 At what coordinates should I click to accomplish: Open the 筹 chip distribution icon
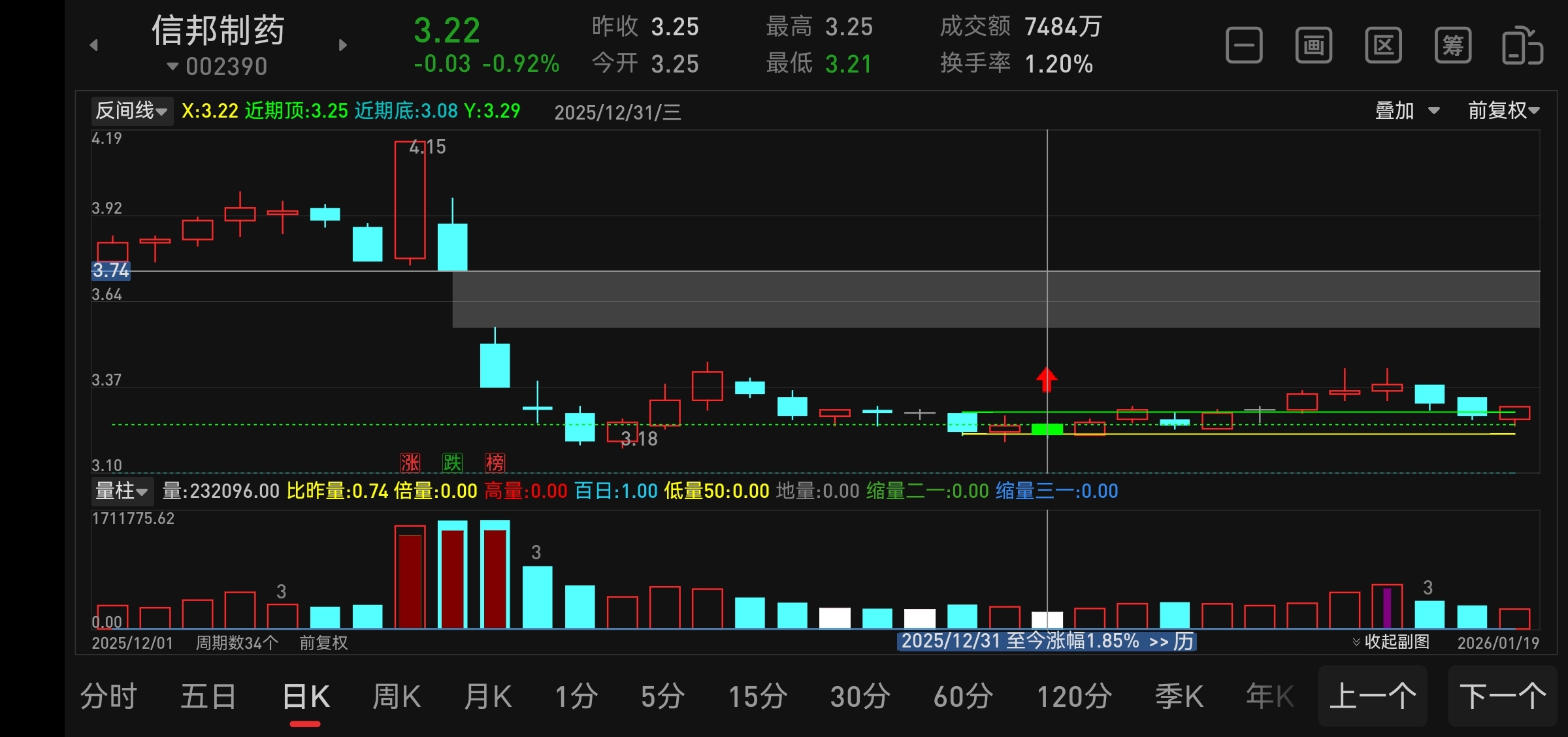pos(1452,46)
